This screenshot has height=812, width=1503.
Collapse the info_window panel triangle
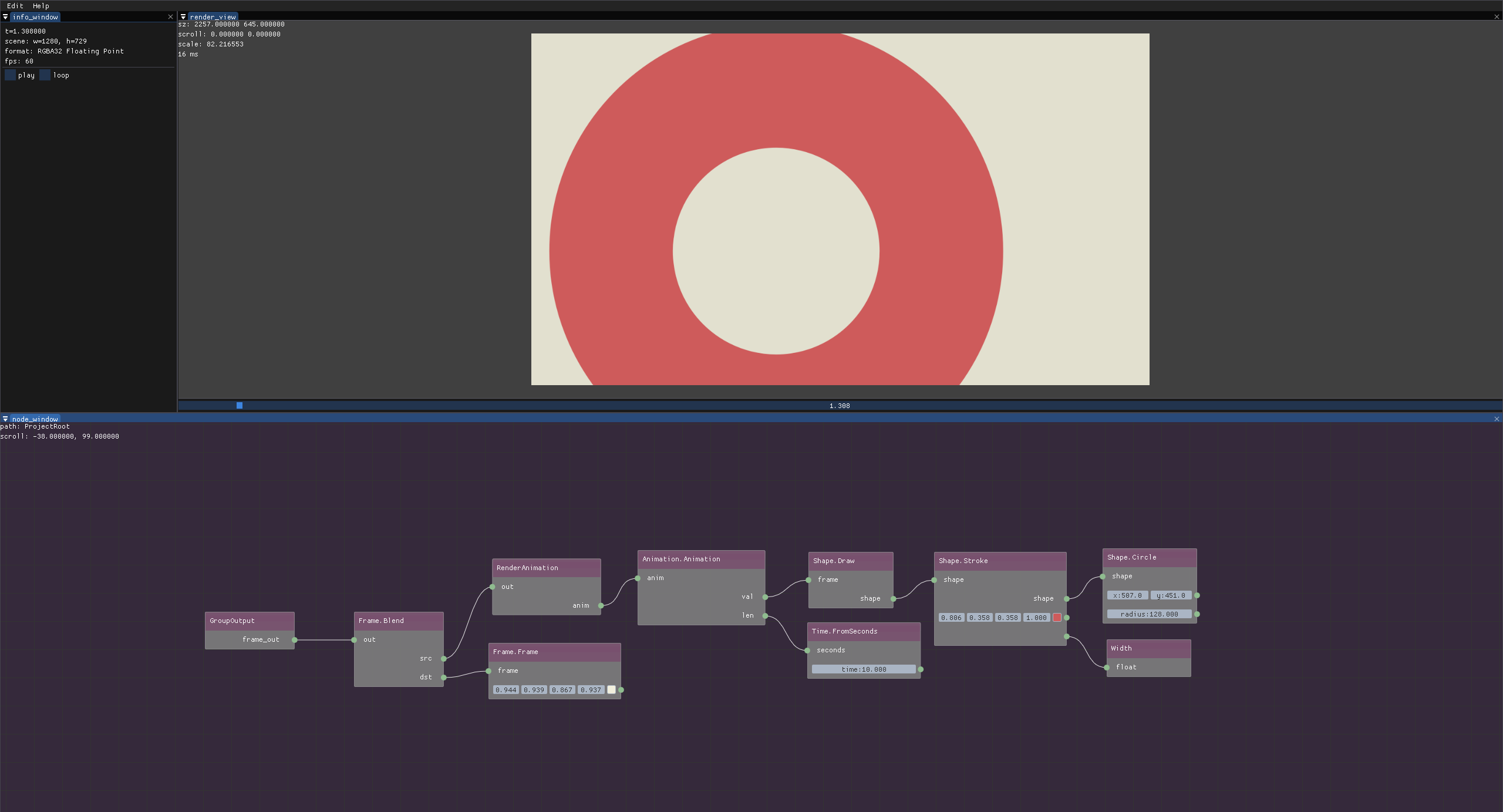[5, 17]
